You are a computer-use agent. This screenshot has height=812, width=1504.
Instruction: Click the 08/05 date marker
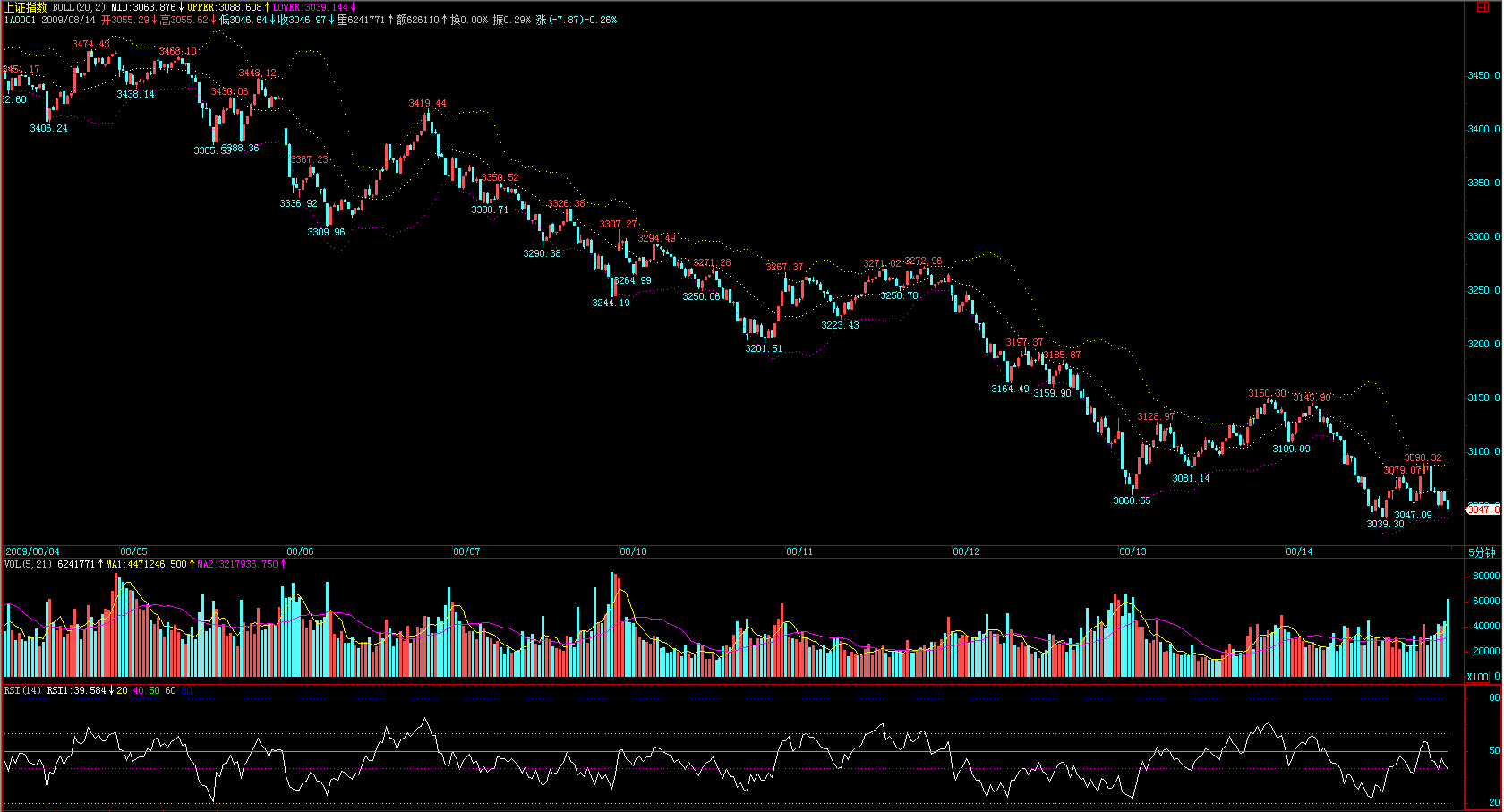point(133,551)
